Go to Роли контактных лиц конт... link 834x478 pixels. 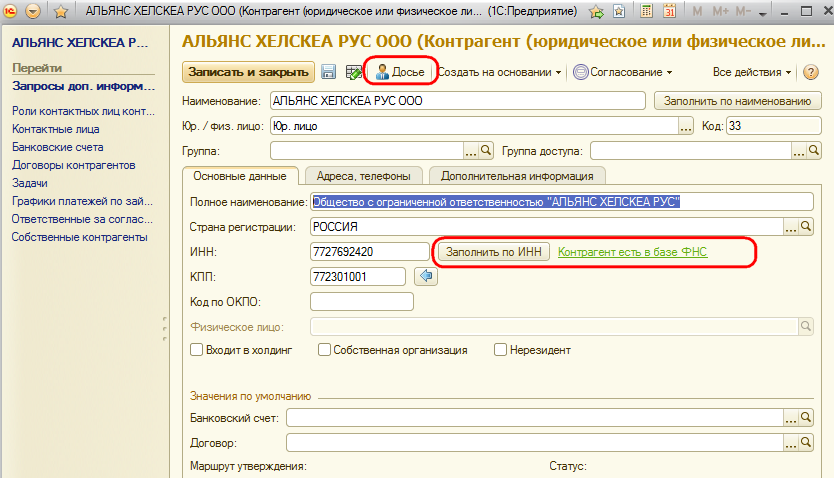tap(84, 111)
